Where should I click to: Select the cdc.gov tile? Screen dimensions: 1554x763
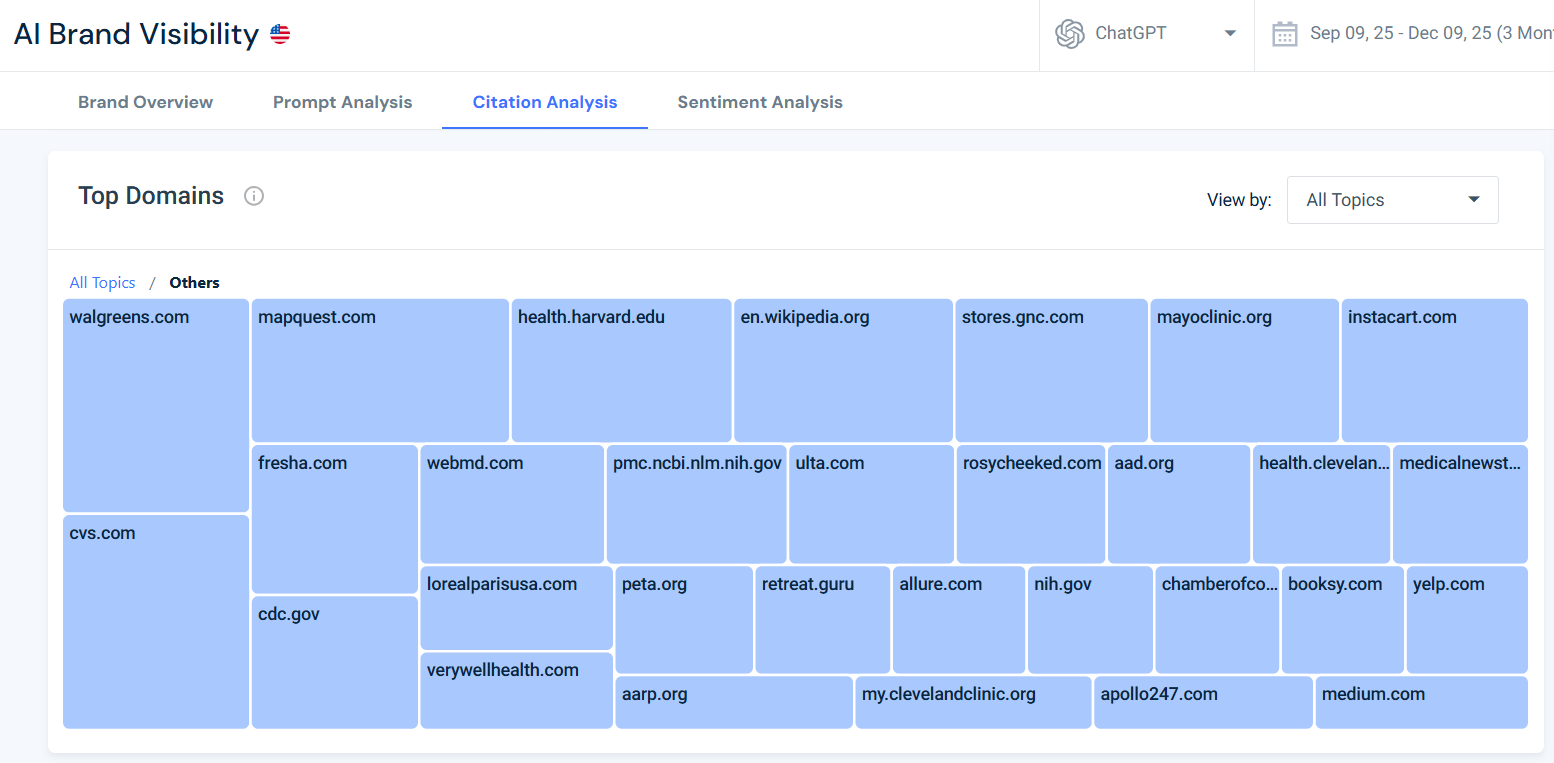point(334,660)
